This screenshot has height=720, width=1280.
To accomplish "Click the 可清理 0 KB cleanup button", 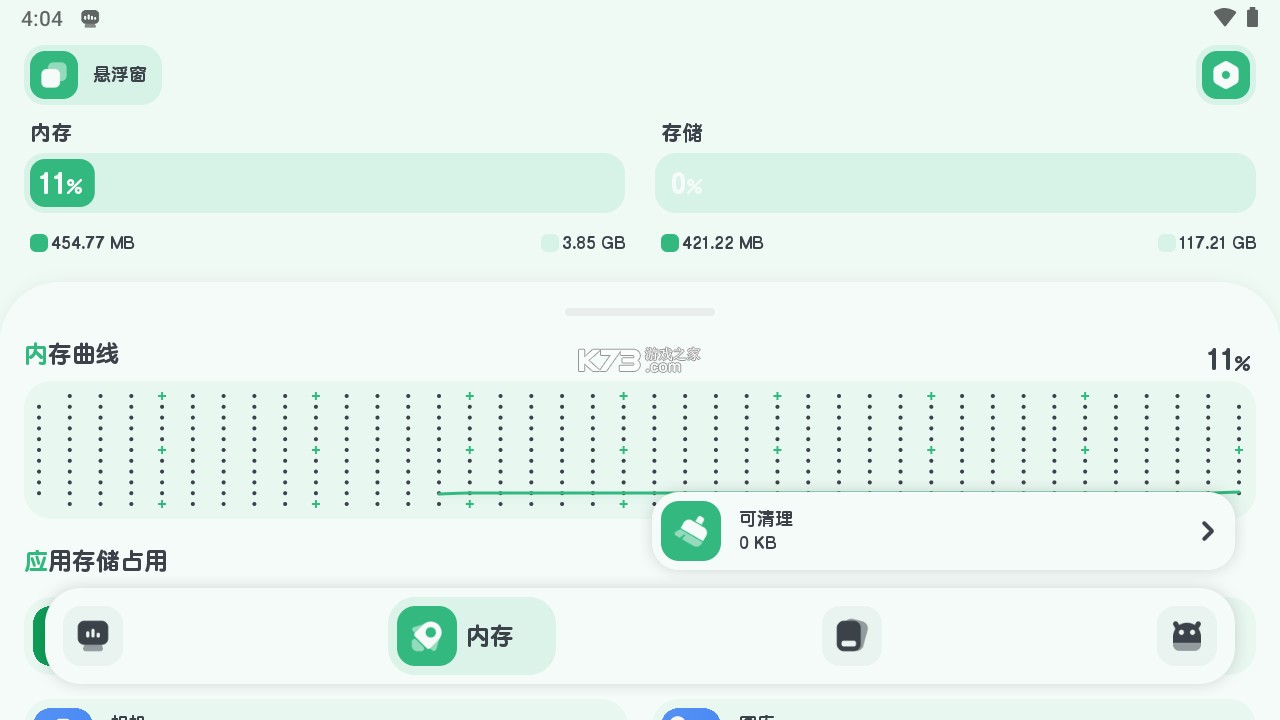I will (943, 531).
